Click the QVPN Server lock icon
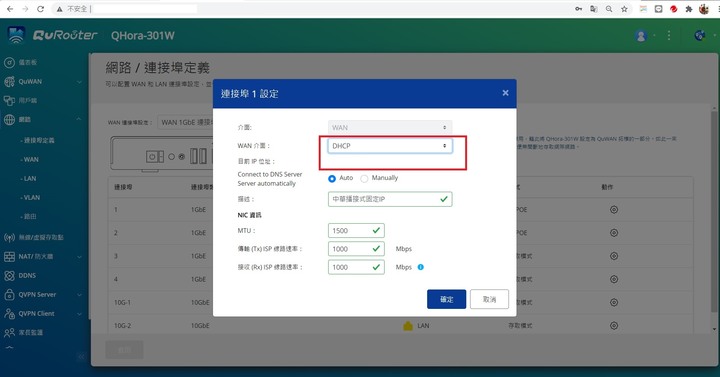Viewport: 720px width, 377px height. (9, 294)
